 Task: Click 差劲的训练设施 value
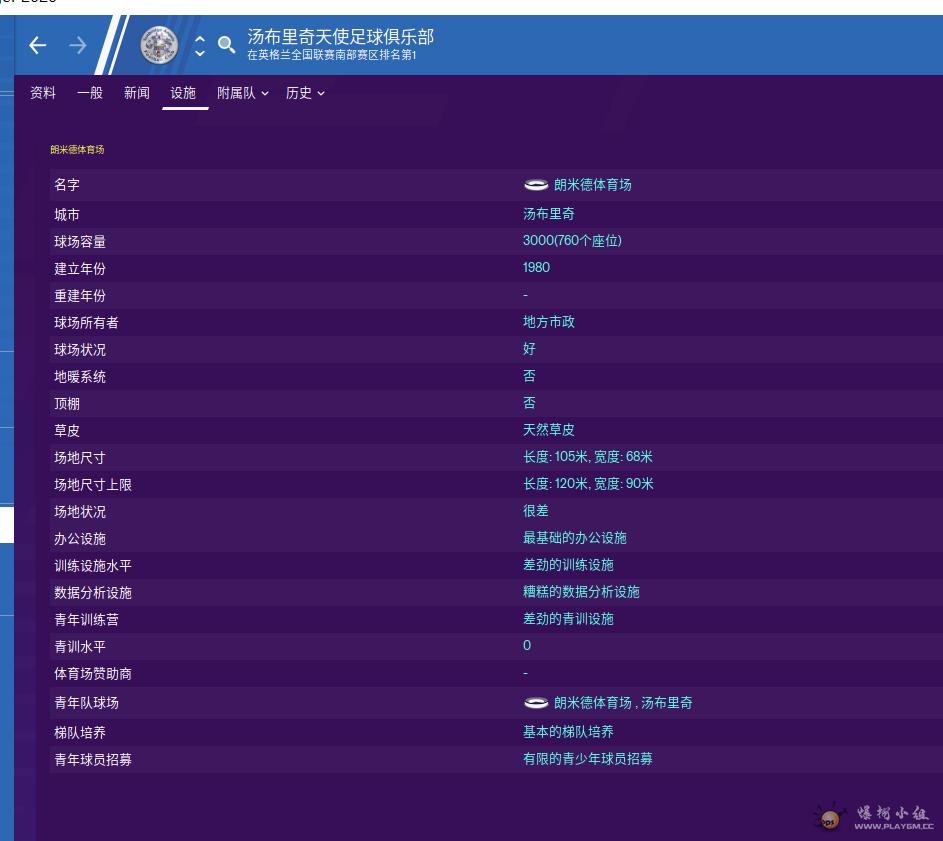tap(568, 565)
